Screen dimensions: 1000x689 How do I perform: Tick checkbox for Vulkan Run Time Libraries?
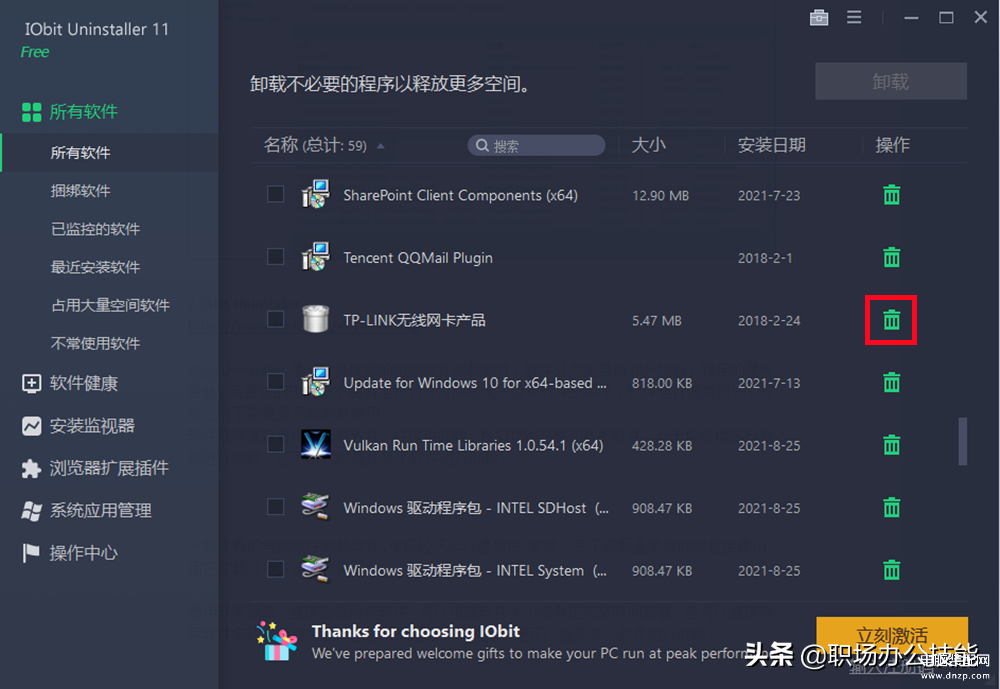tap(276, 444)
